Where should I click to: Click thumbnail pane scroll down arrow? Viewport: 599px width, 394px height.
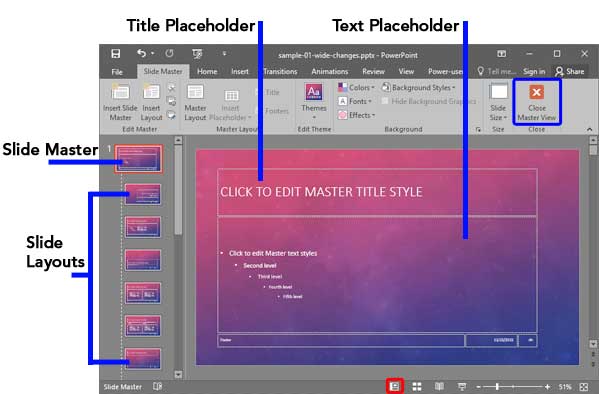[x=178, y=374]
